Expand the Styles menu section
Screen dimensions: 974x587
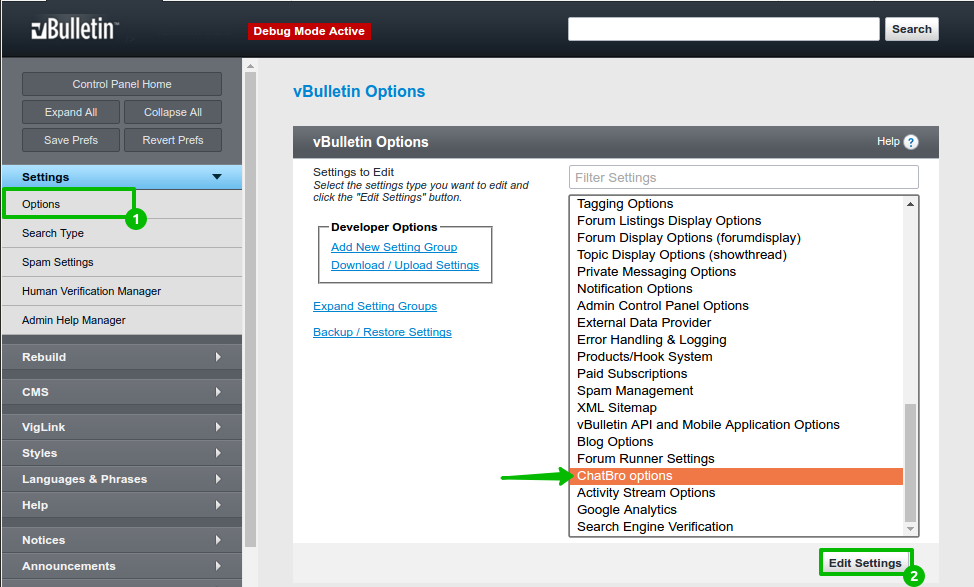point(122,453)
